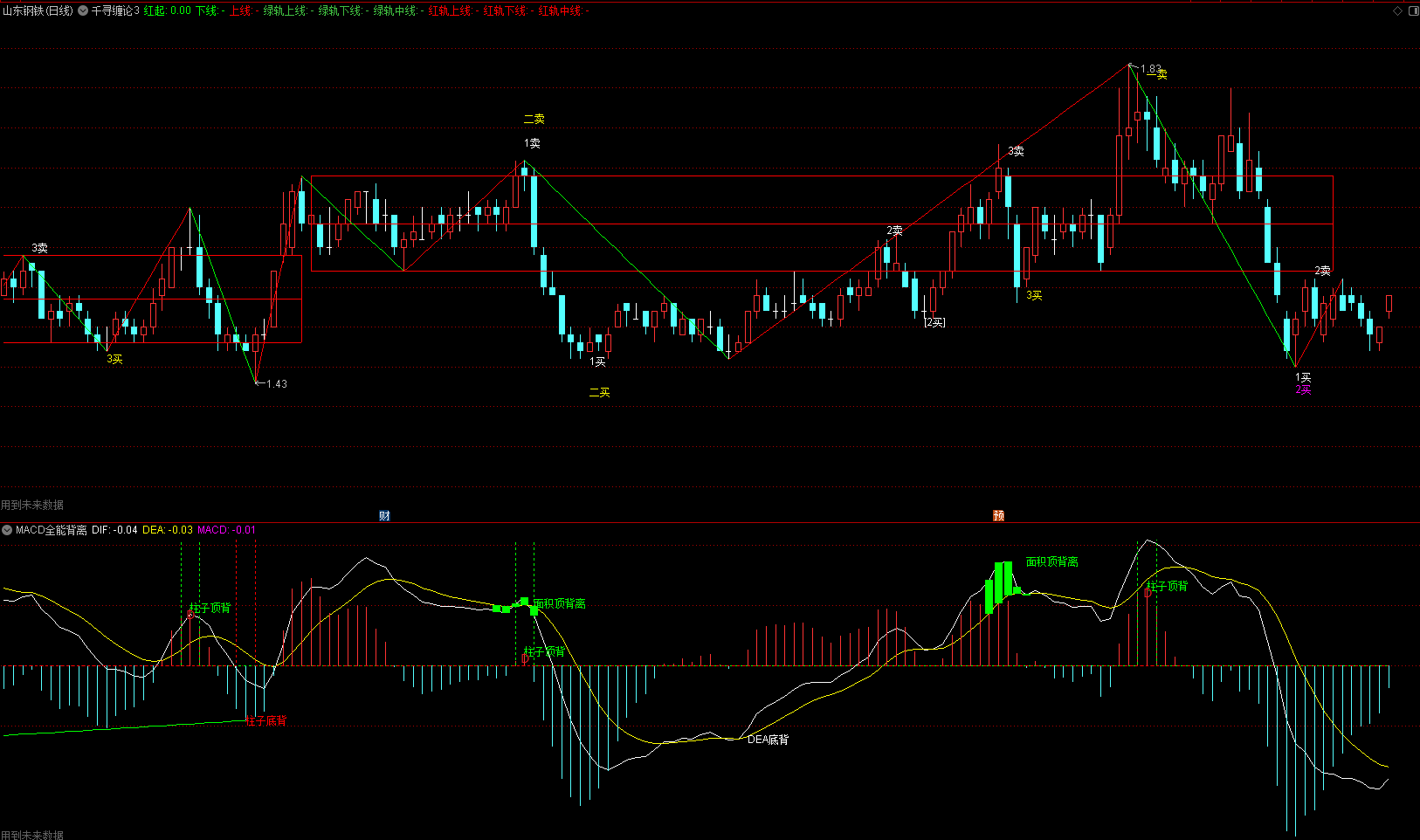Click the red 柱子底背 divergence label

[265, 721]
